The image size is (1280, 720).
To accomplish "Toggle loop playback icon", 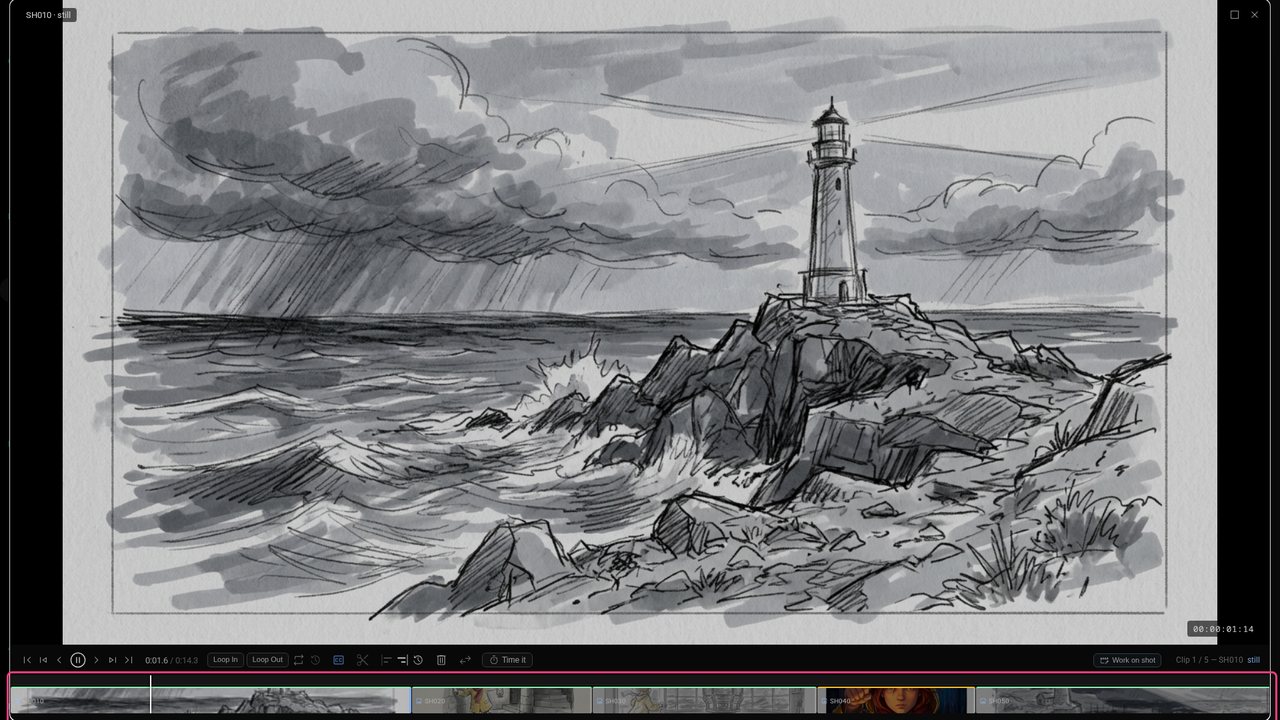I will 299,660.
